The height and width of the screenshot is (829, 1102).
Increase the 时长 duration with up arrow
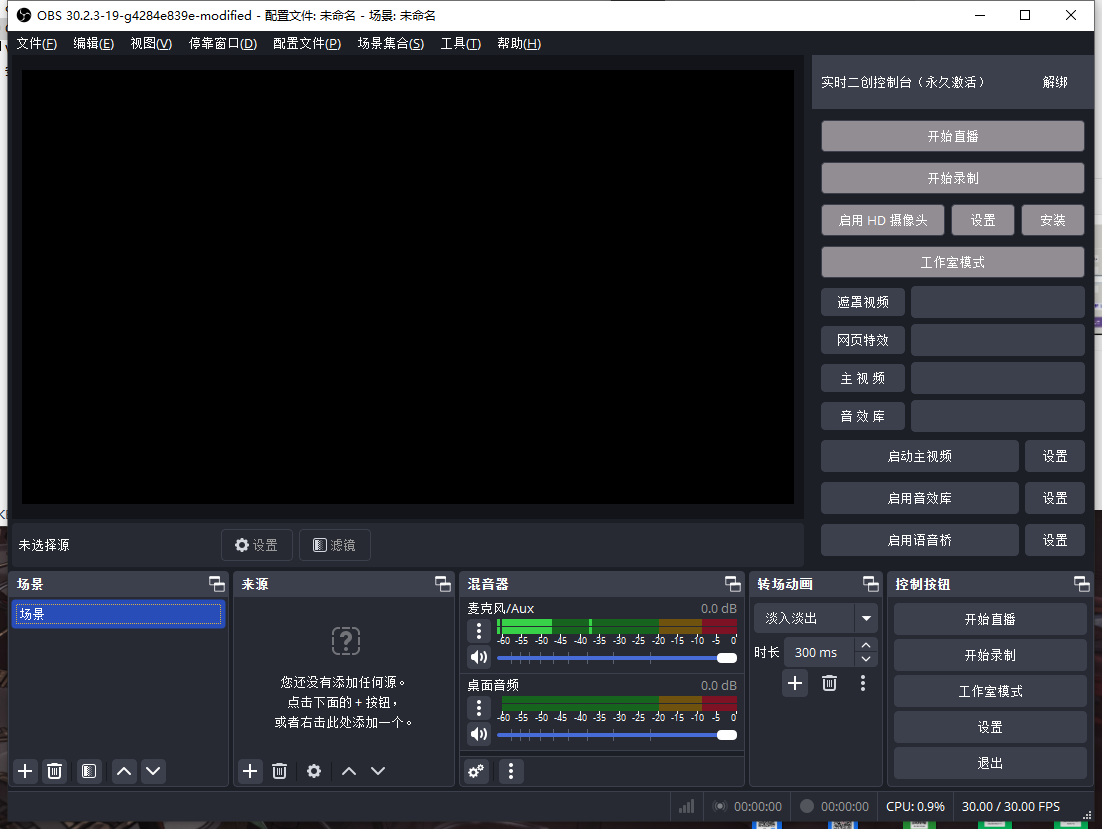866,646
